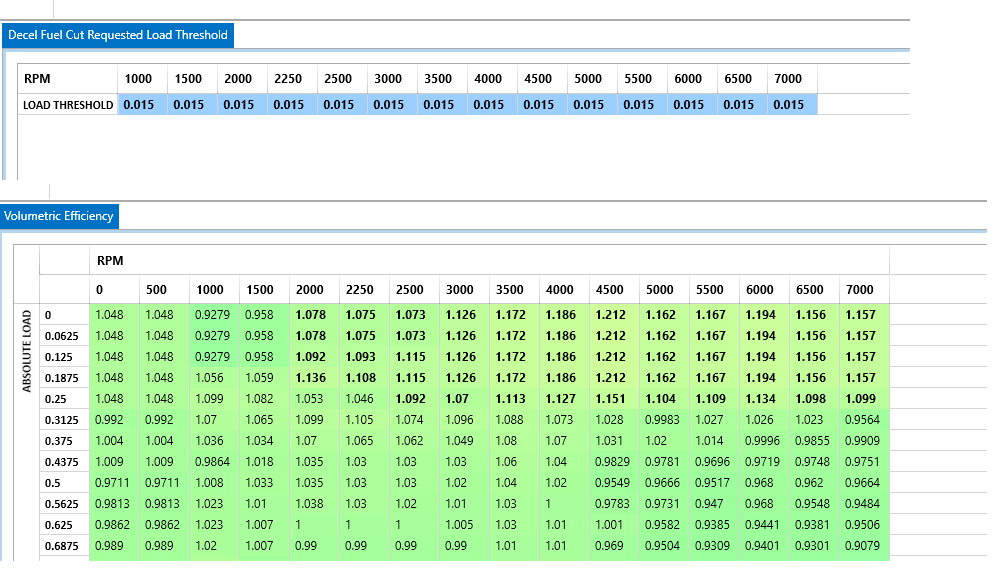The image size is (995, 586).
Task: Select VE cell 0.9696 at load 0.4375
Action: coord(714,462)
